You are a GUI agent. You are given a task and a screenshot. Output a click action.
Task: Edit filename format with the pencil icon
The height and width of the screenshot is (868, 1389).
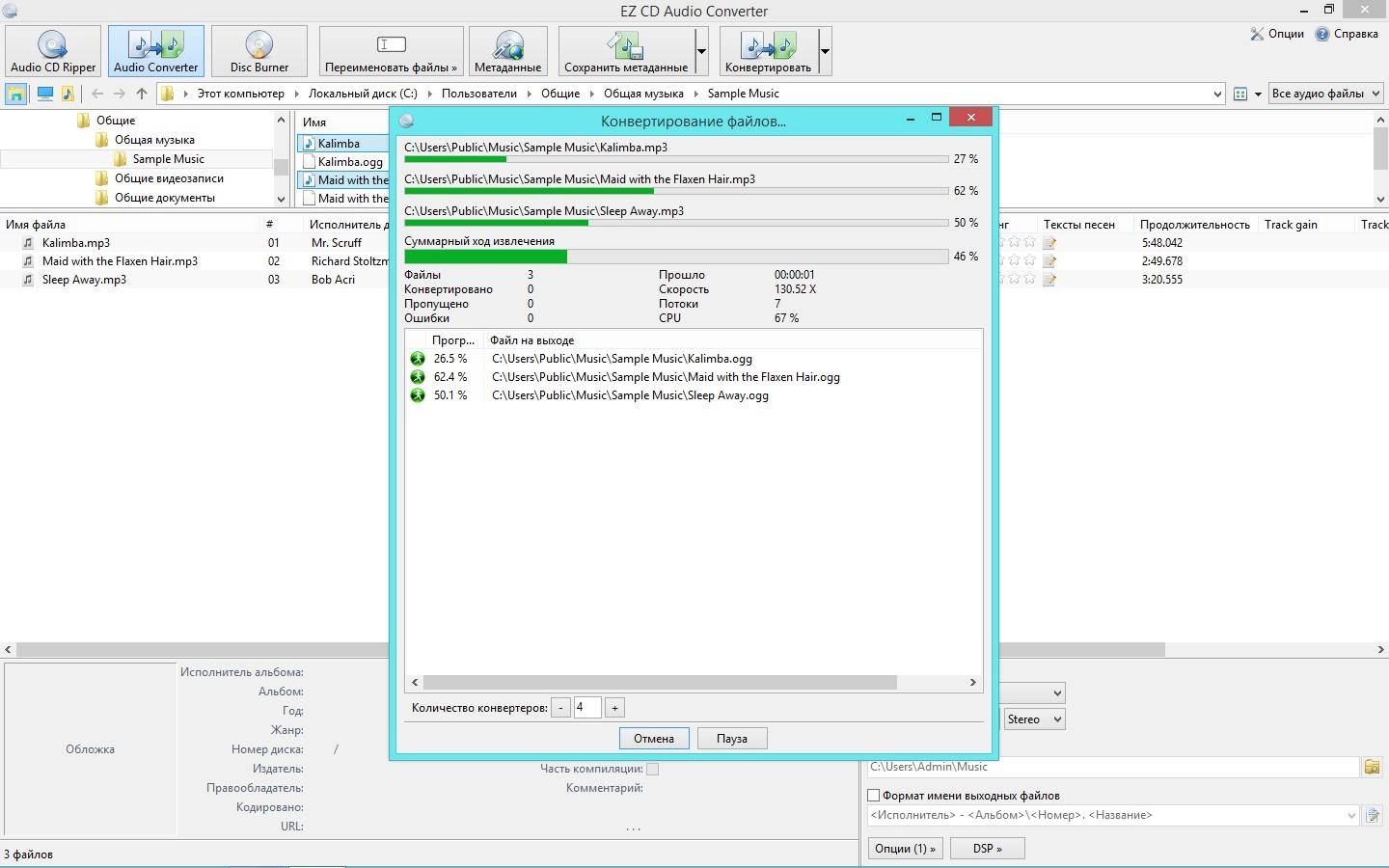[x=1372, y=816]
